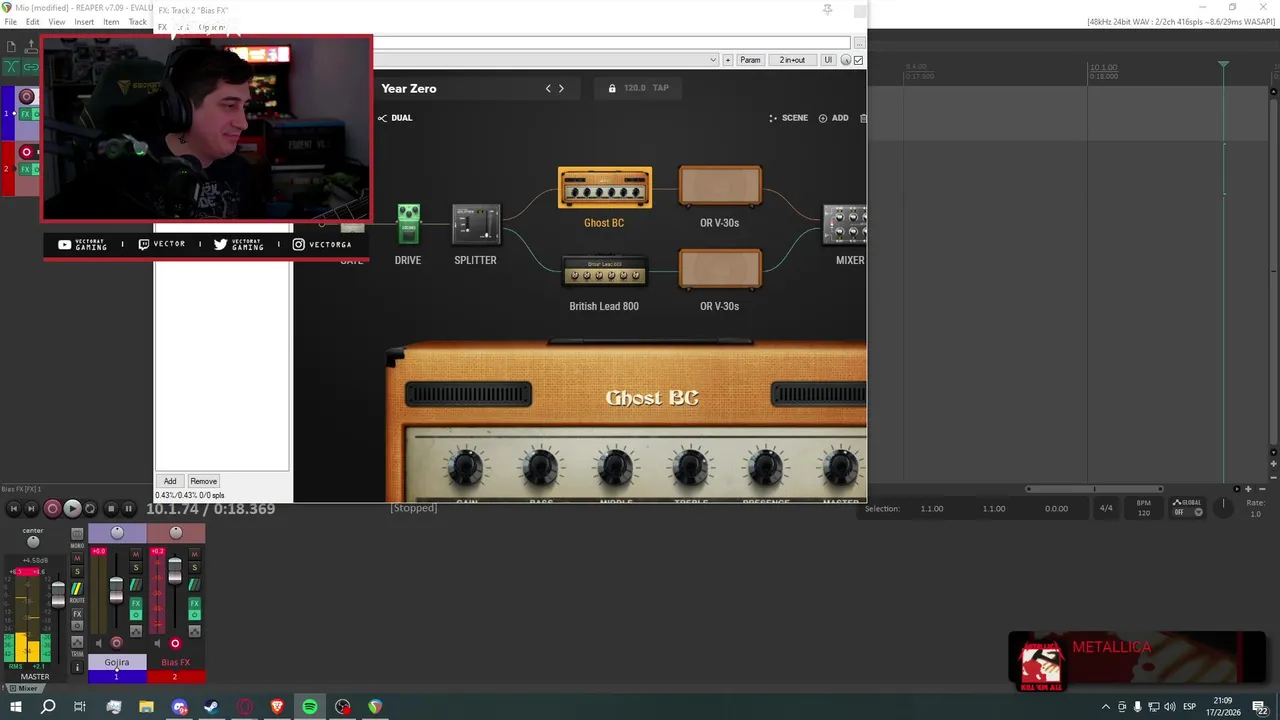The image size is (1280, 720).
Task: Click Bias FX track pan knob
Action: 176,532
